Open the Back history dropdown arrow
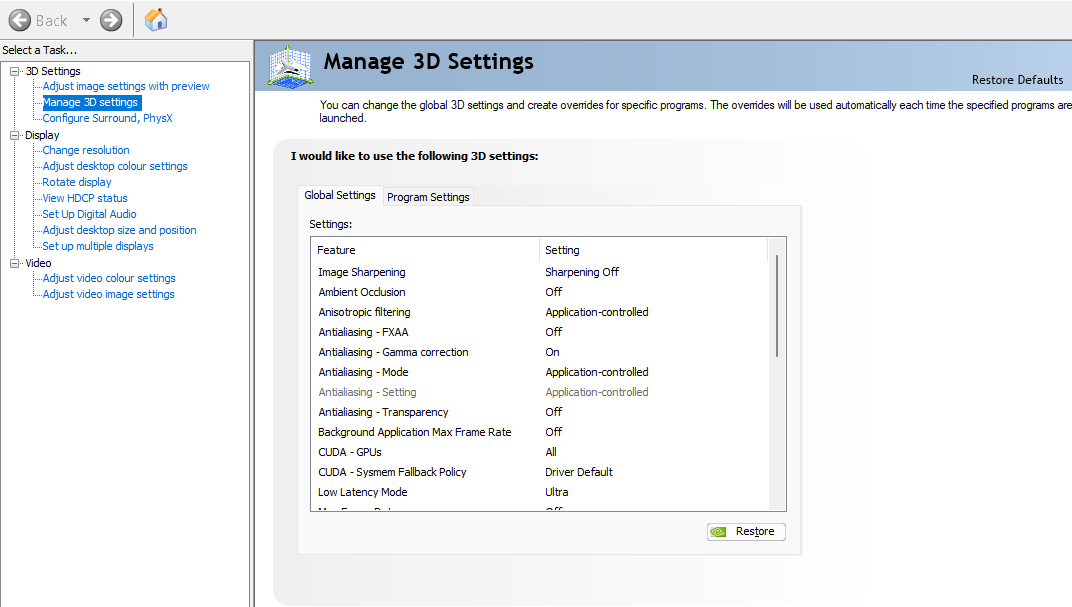 (86, 21)
